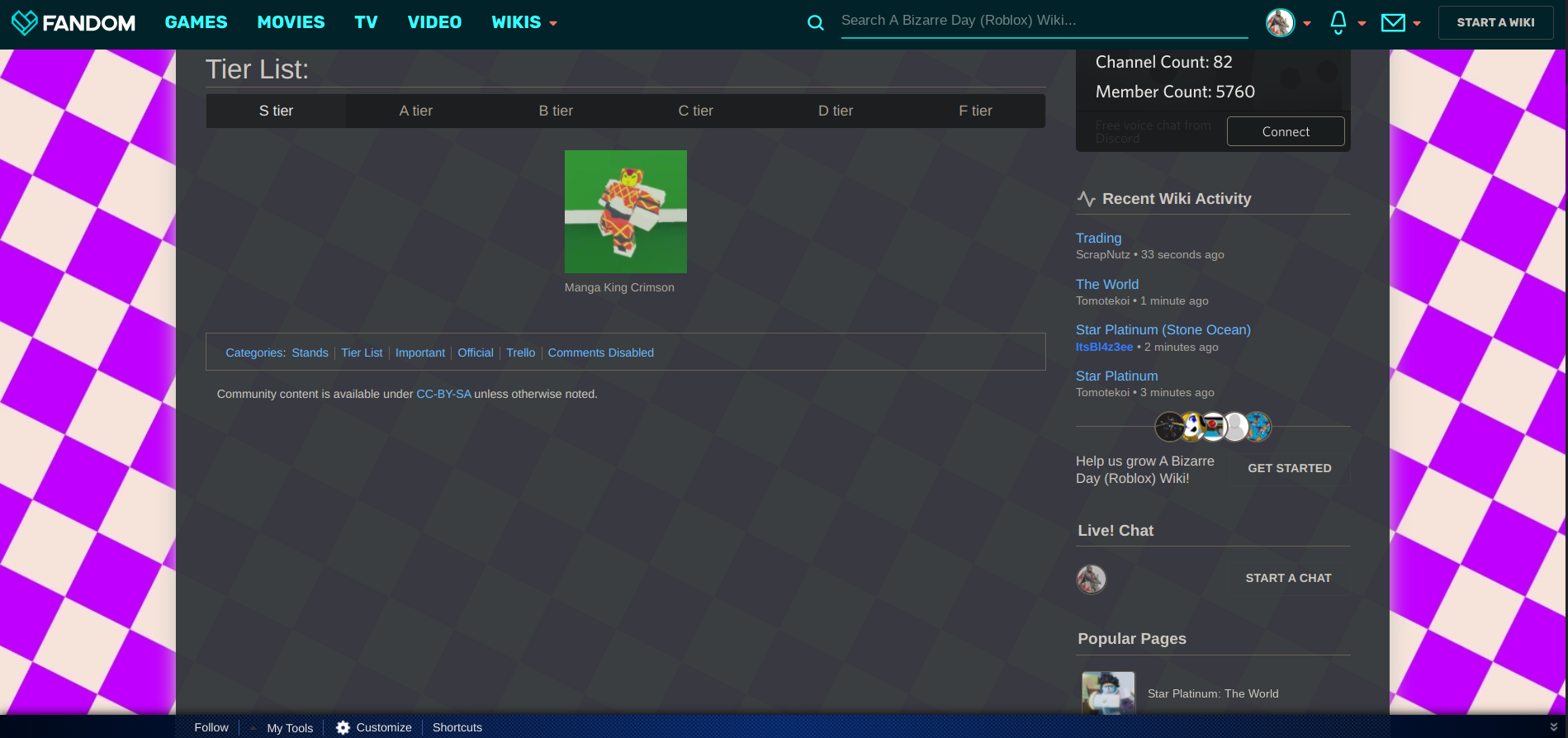Open VIDEO in the top navigation
The width and height of the screenshot is (1568, 738).
[x=434, y=22]
